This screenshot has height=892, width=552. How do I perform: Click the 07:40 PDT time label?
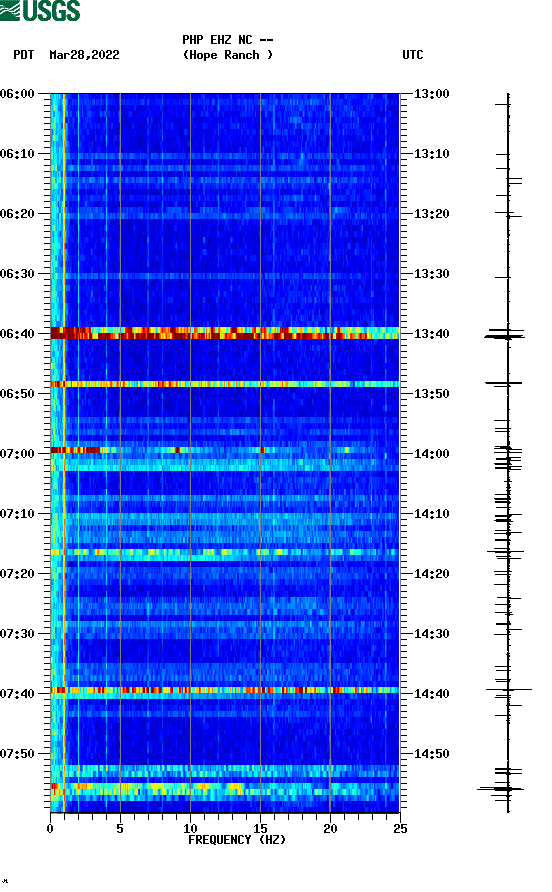pos(18,694)
